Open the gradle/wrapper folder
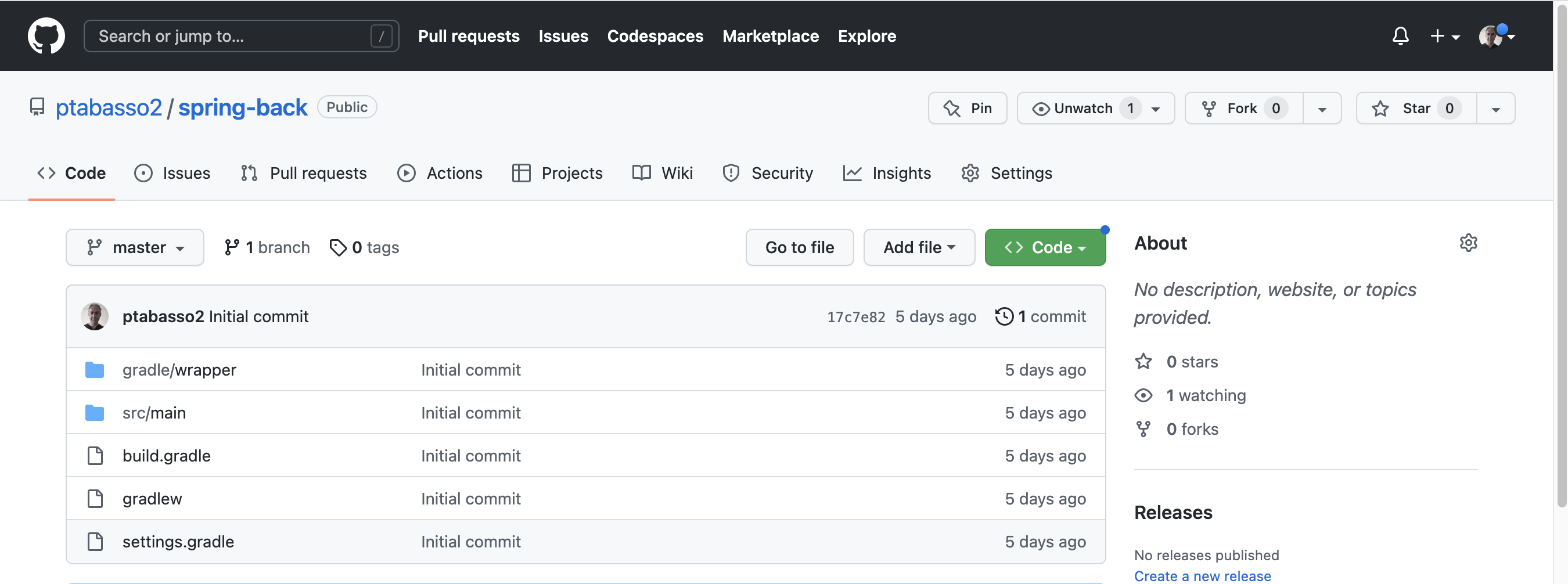 click(x=179, y=370)
